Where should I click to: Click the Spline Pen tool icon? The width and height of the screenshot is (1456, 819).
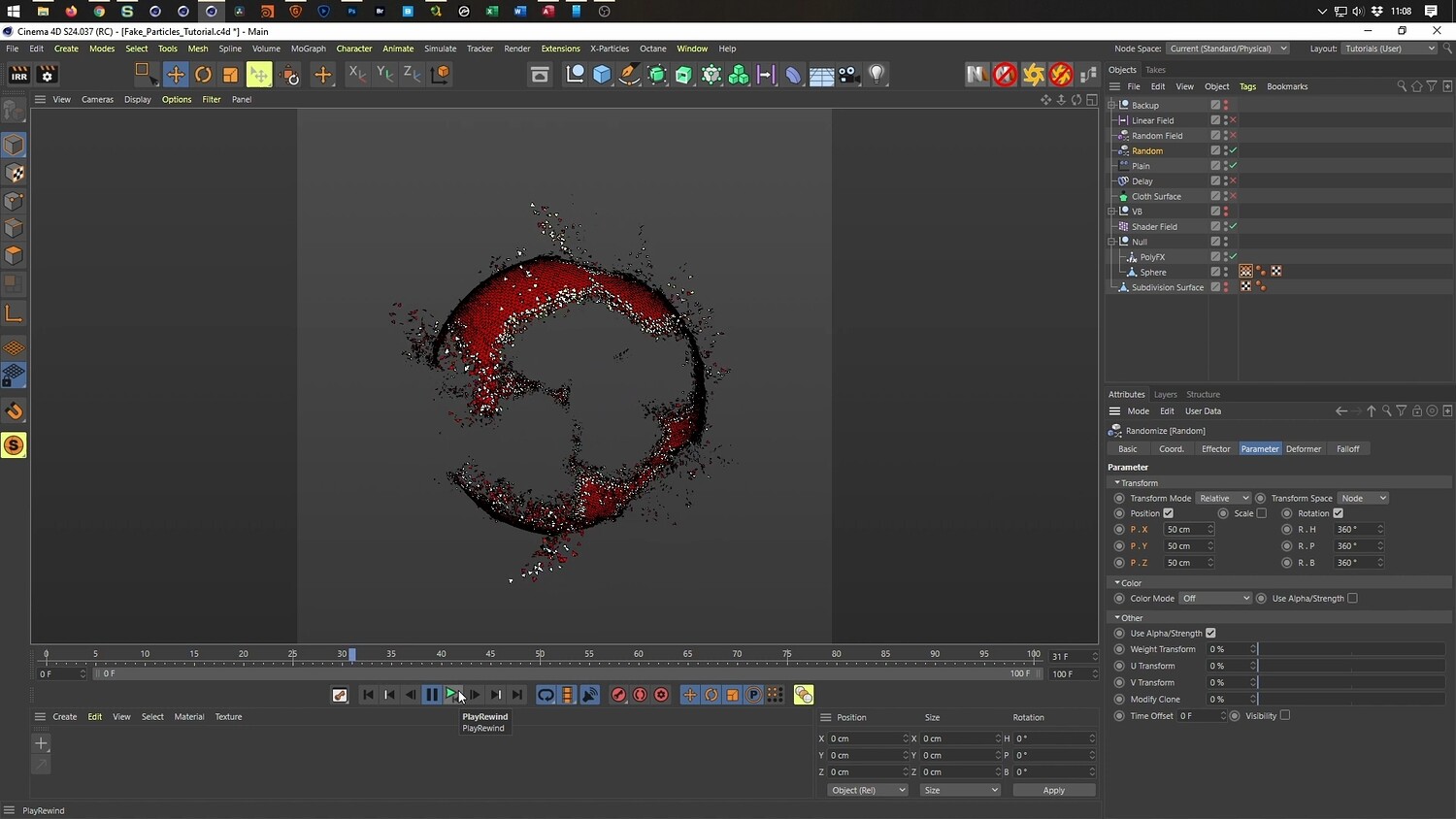(629, 75)
